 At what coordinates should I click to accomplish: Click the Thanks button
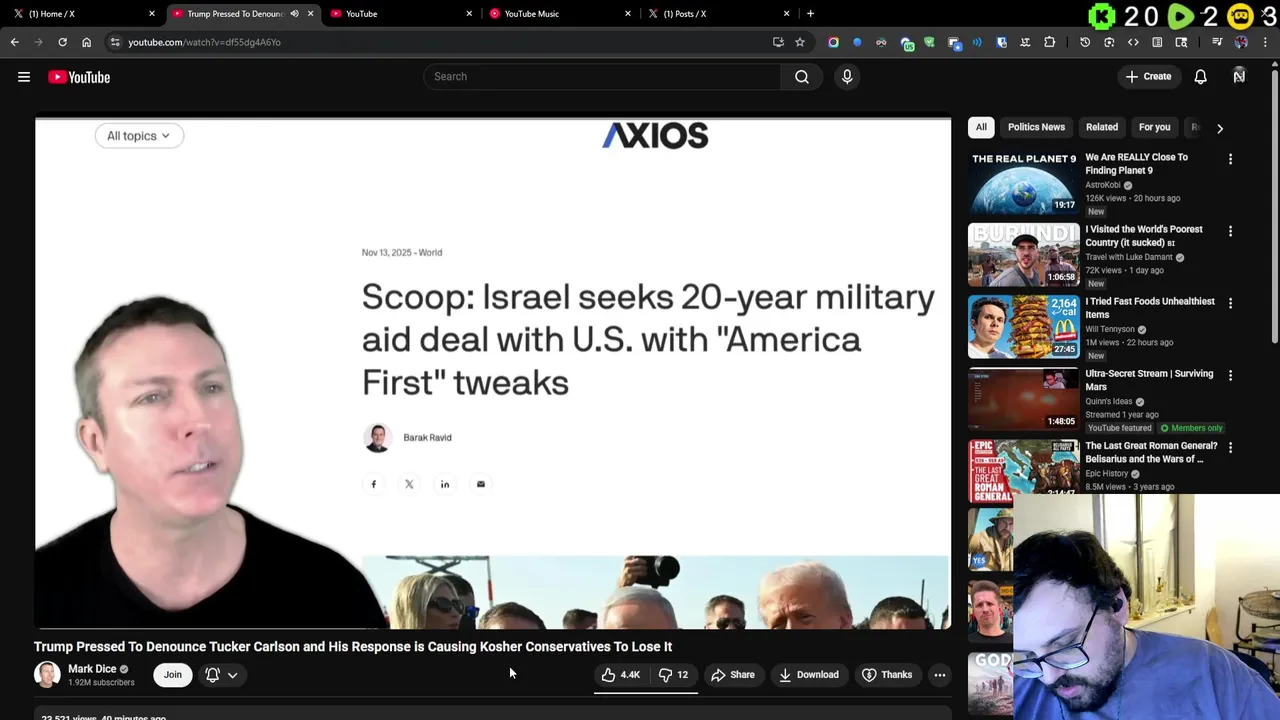[887, 675]
